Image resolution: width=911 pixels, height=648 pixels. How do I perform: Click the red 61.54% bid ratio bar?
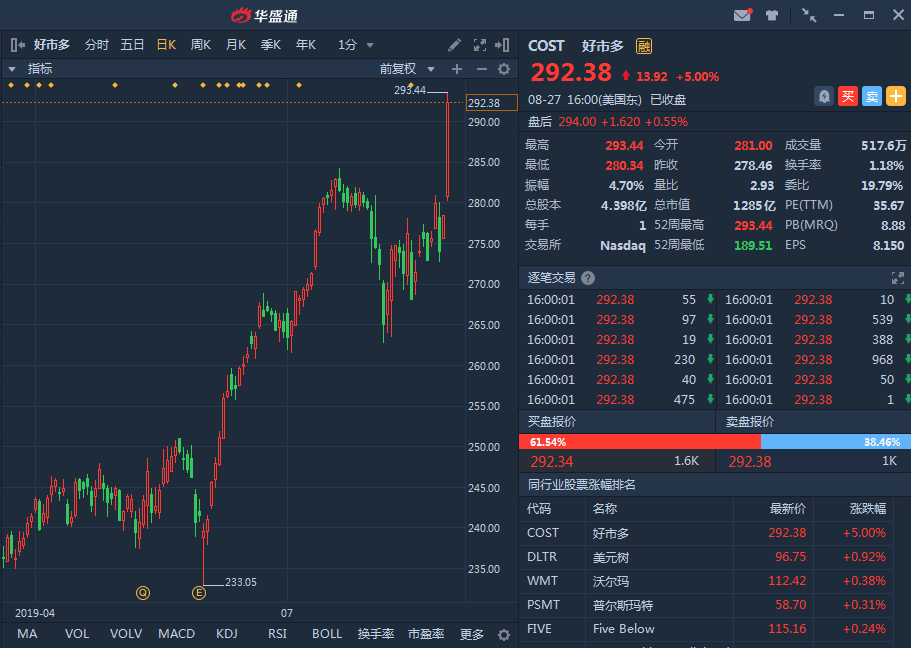[x=640, y=441]
